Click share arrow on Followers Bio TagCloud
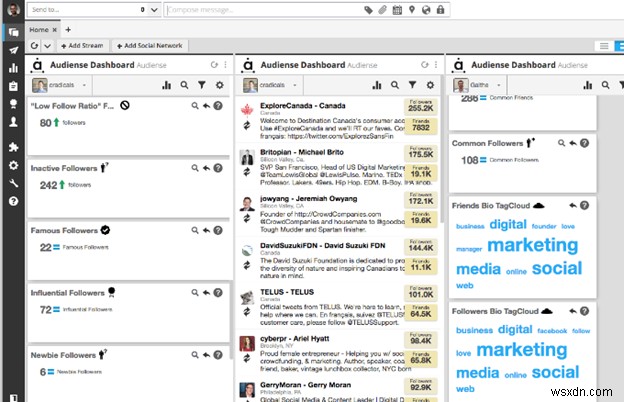The width and height of the screenshot is (624, 402). tap(573, 311)
